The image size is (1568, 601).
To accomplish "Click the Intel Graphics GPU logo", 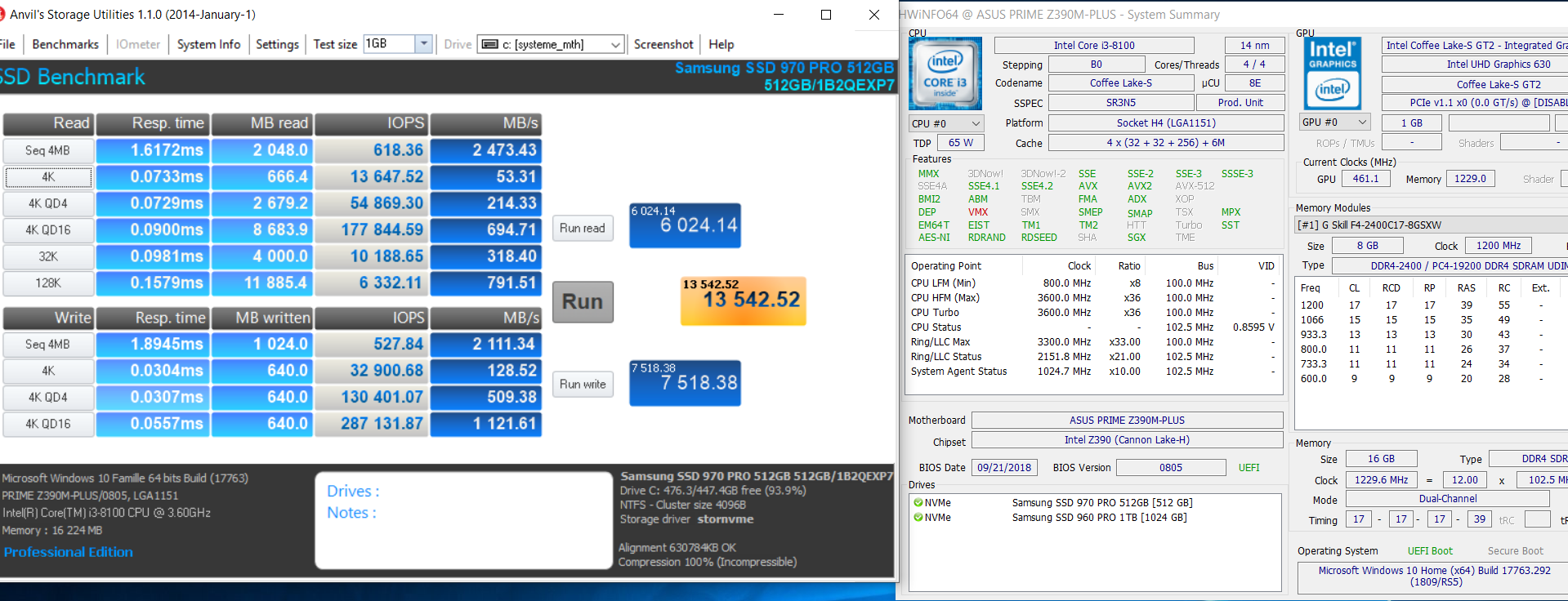I will coord(1333,73).
